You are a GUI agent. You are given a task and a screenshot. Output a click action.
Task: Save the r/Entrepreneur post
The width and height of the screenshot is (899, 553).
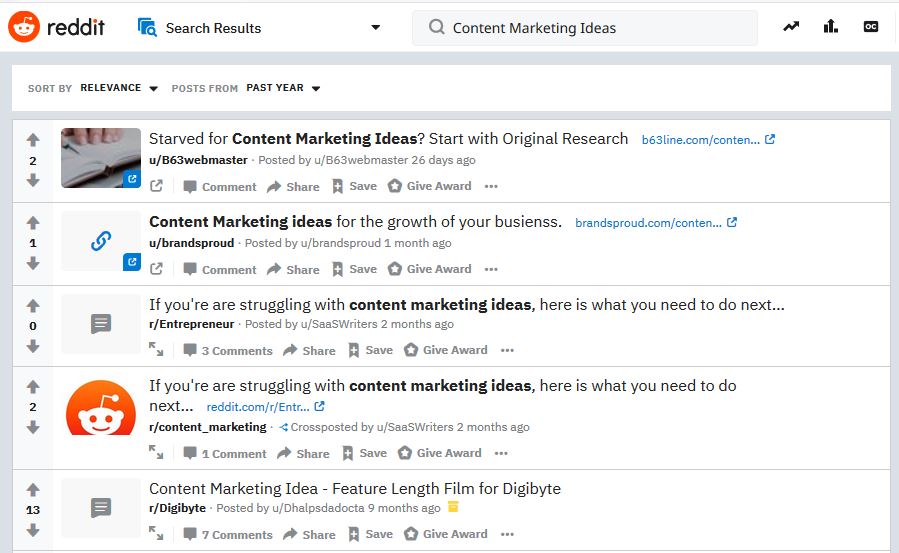point(370,350)
